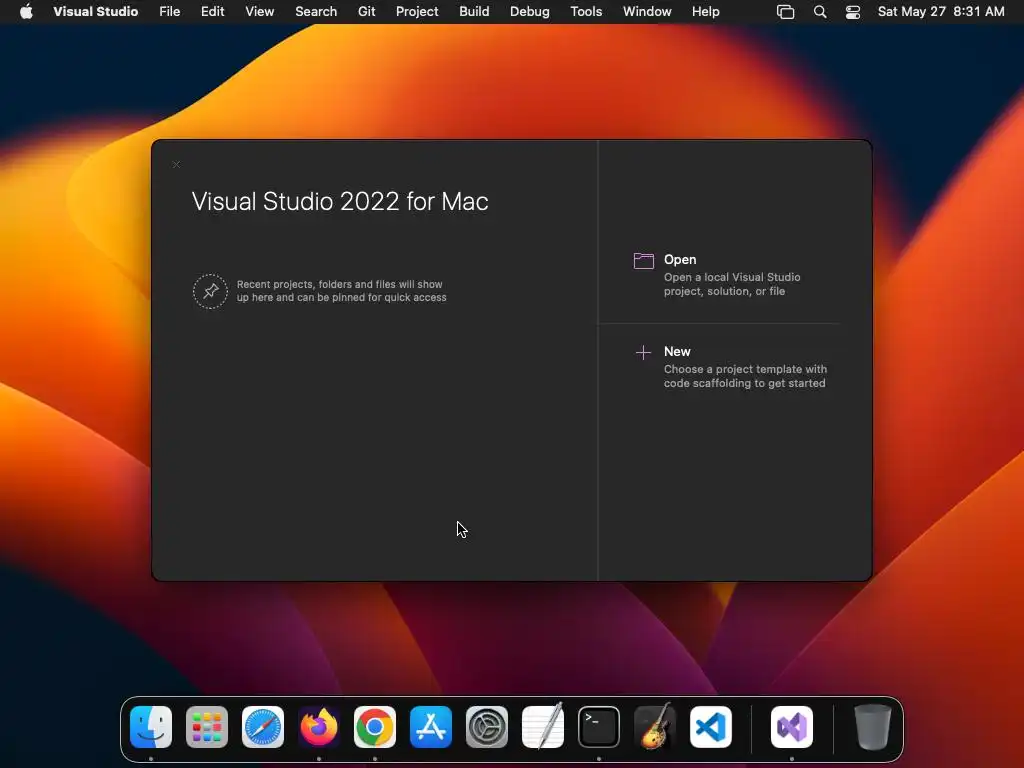This screenshot has width=1024, height=768.
Task: Launch Launchpad from the dock
Action: (x=207, y=727)
